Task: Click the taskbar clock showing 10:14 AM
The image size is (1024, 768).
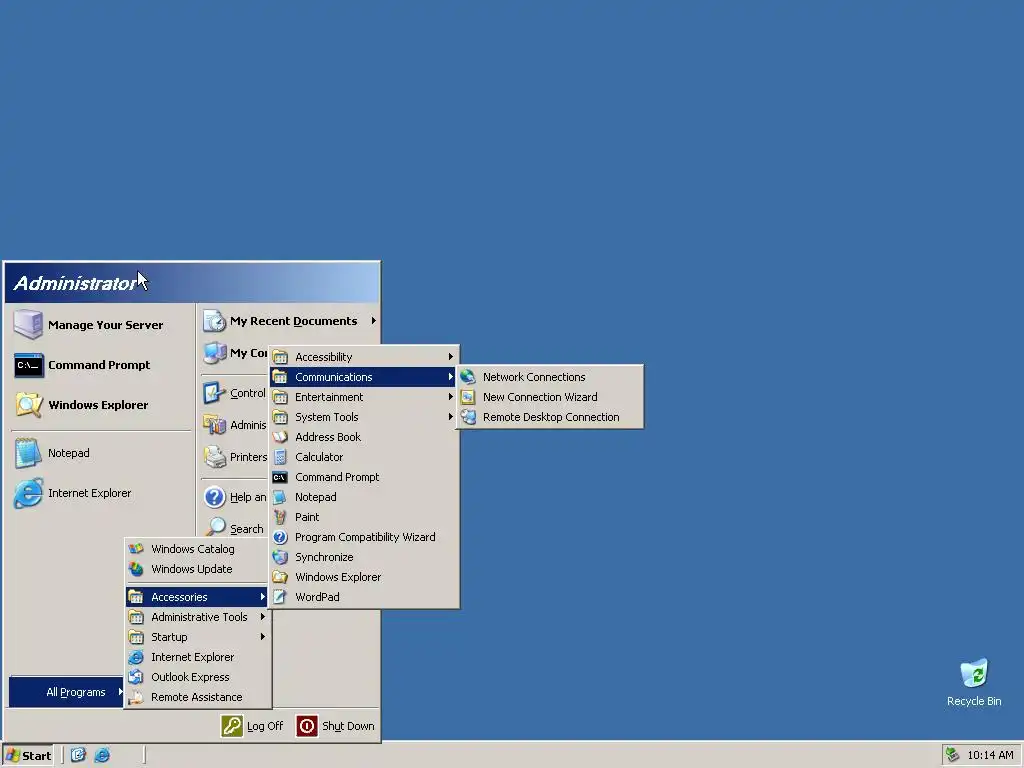Action: coord(991,755)
